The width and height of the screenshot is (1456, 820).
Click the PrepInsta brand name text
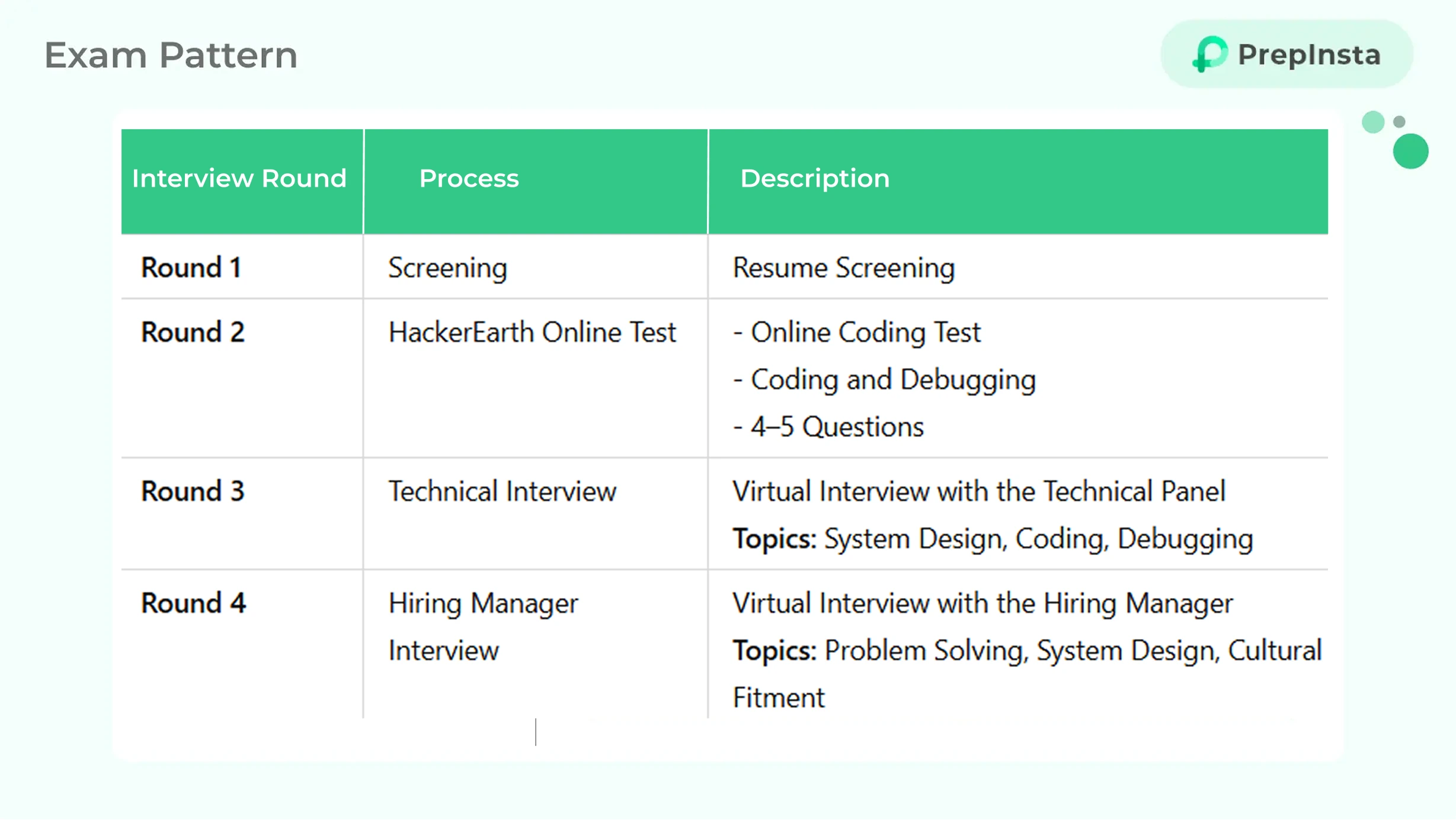tap(1309, 55)
